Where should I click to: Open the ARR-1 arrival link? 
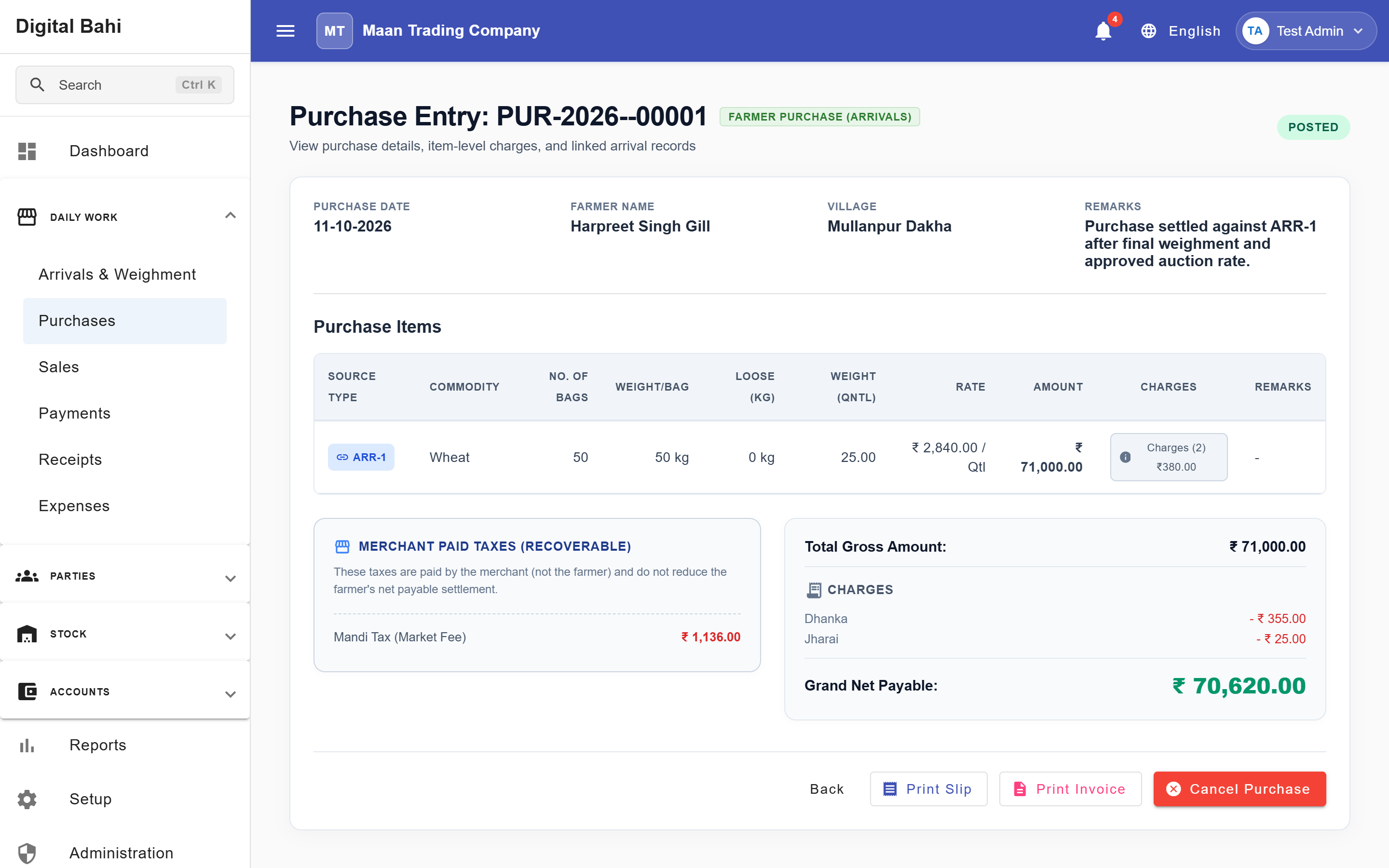(x=361, y=457)
